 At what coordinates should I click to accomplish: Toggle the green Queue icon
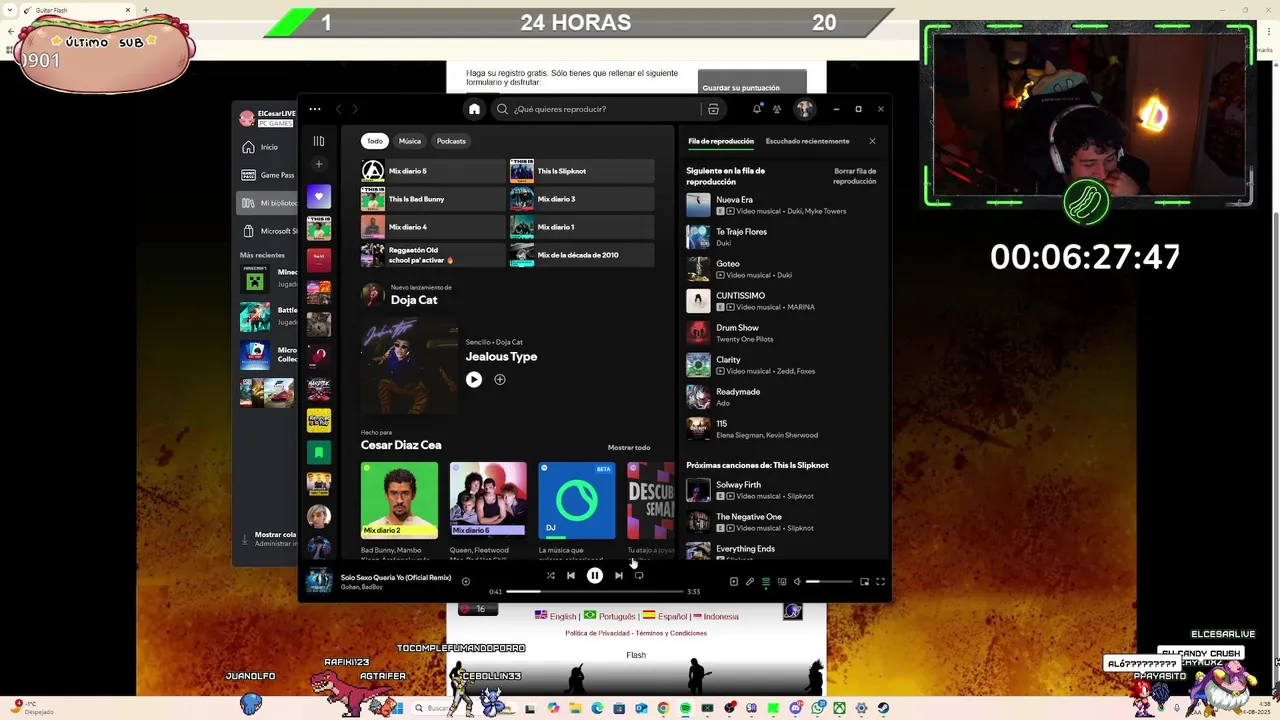tap(765, 581)
